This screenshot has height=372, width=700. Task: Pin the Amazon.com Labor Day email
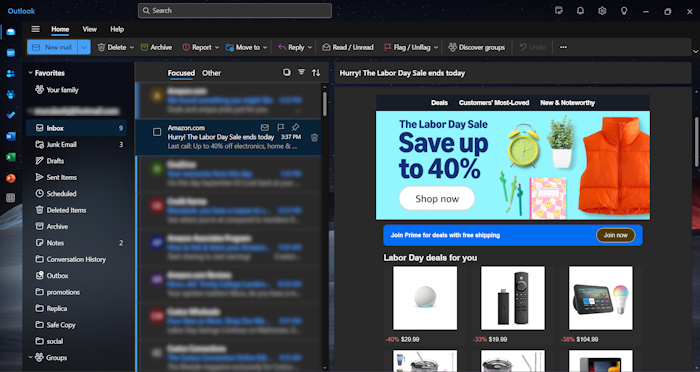[295, 128]
